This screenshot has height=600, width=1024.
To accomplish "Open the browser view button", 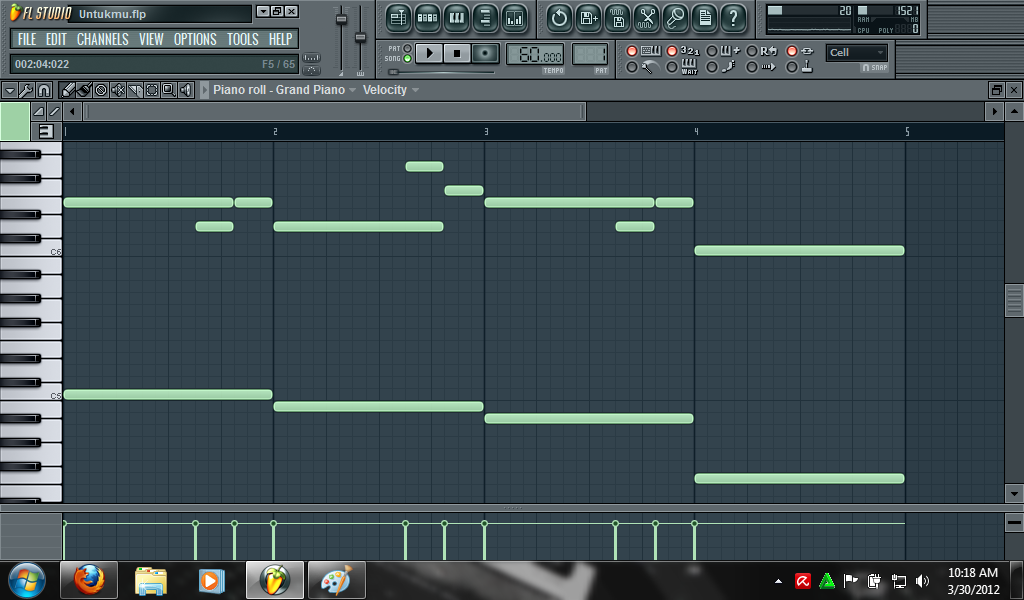I will coord(485,18).
